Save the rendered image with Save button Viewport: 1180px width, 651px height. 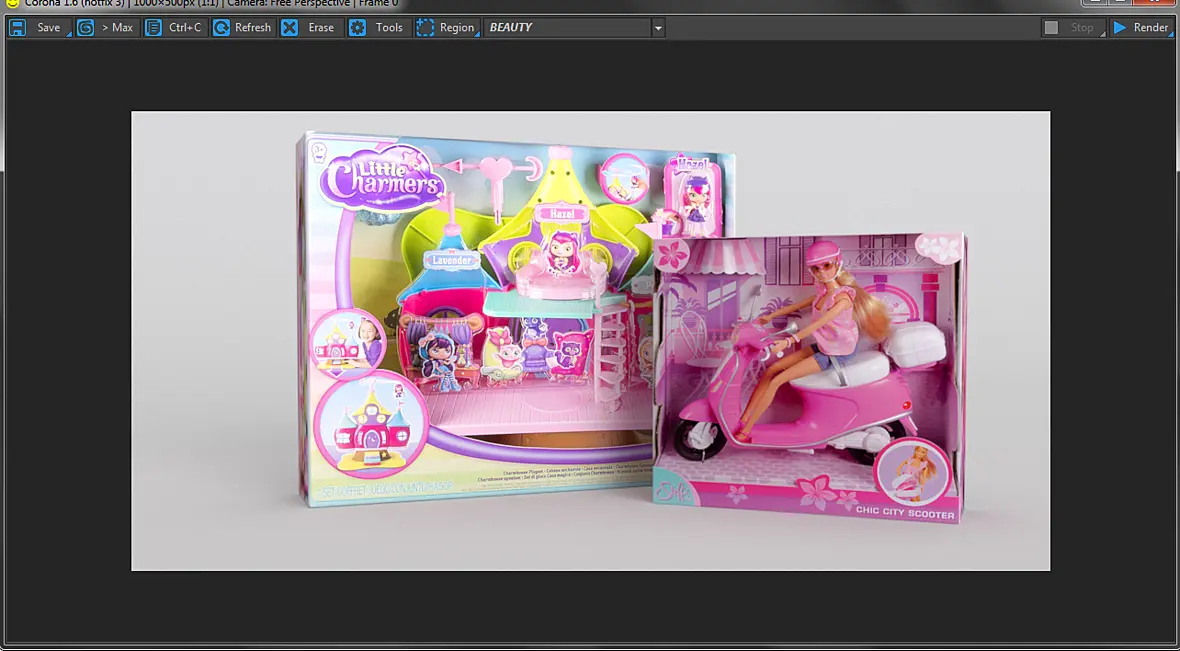[x=40, y=28]
